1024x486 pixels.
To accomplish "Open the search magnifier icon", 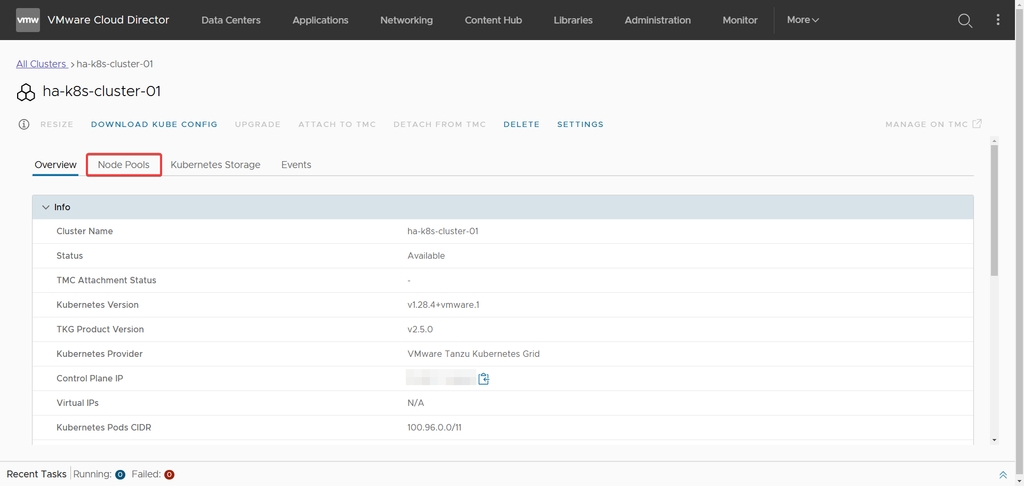I will (965, 20).
